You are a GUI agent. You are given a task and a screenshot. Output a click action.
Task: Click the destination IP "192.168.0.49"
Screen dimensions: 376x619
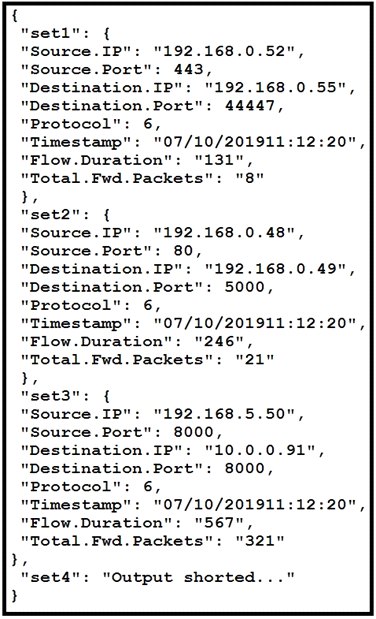tap(275, 269)
